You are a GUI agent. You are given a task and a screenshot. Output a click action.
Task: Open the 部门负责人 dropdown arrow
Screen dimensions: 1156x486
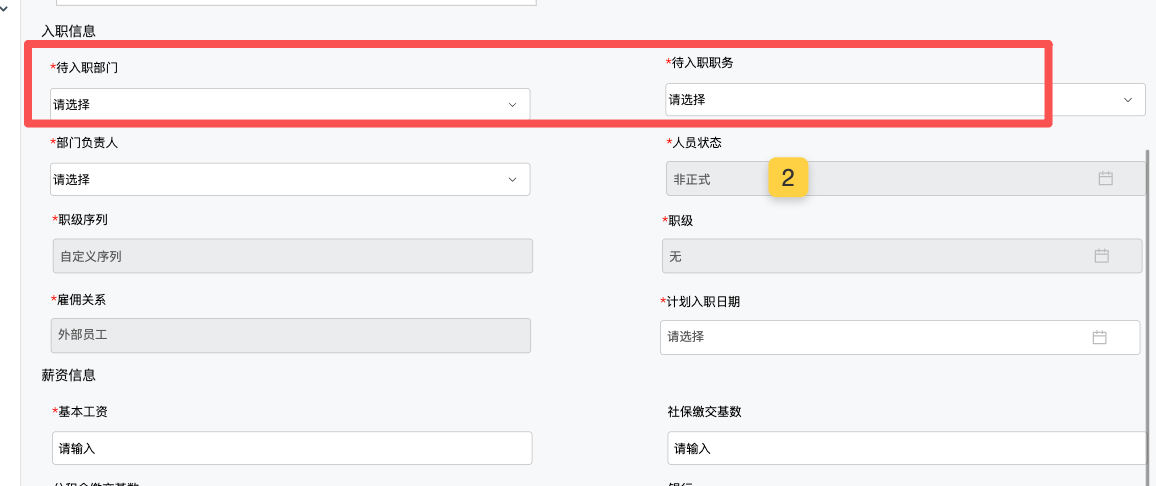[x=512, y=180]
